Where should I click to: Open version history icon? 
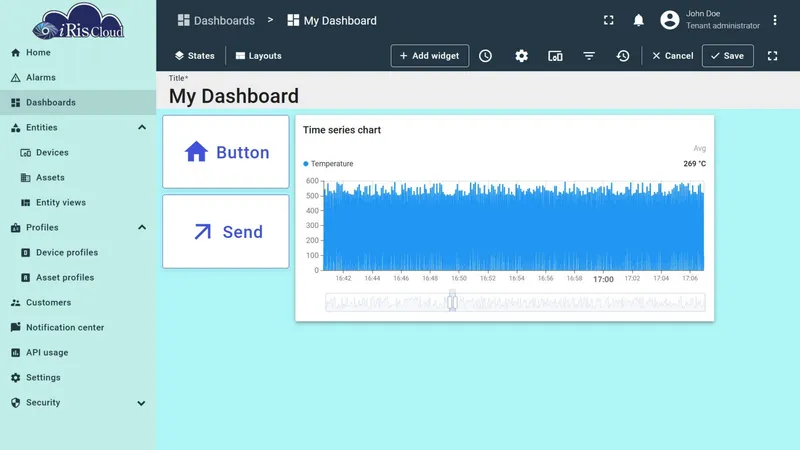622,56
